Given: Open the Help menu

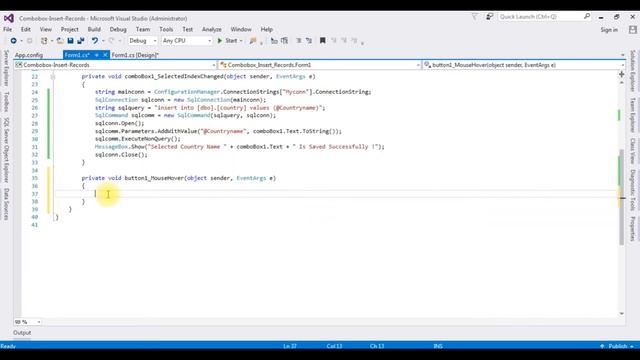Looking at the screenshot, I should 267,29.
